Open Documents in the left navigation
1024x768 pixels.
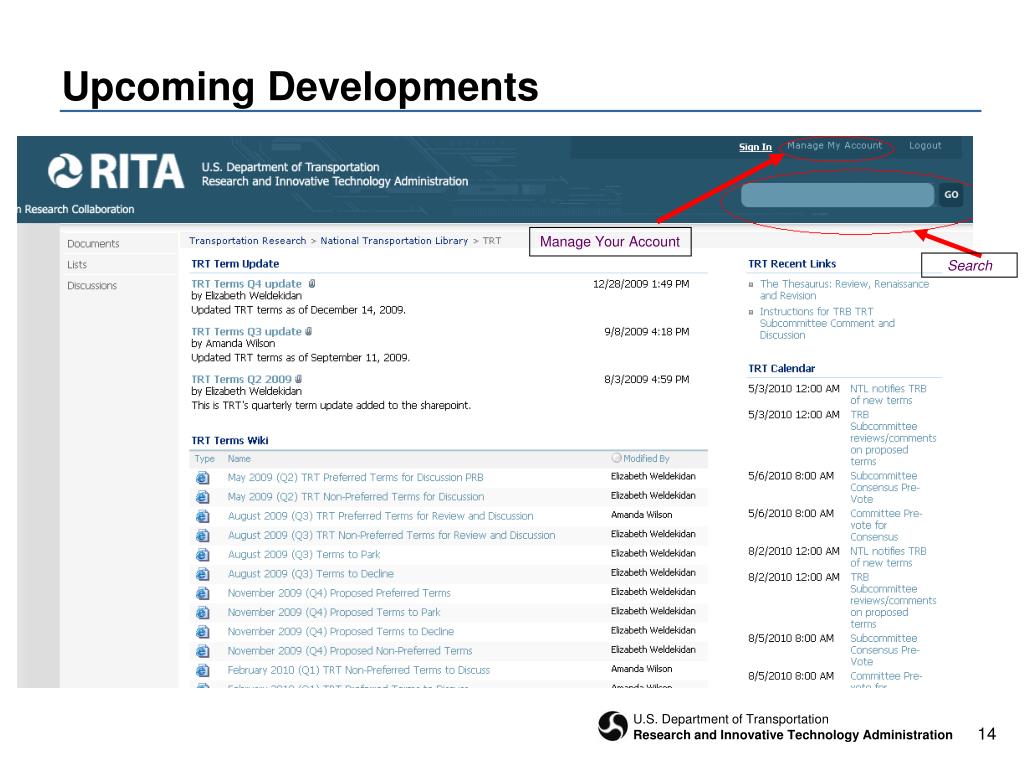93,244
